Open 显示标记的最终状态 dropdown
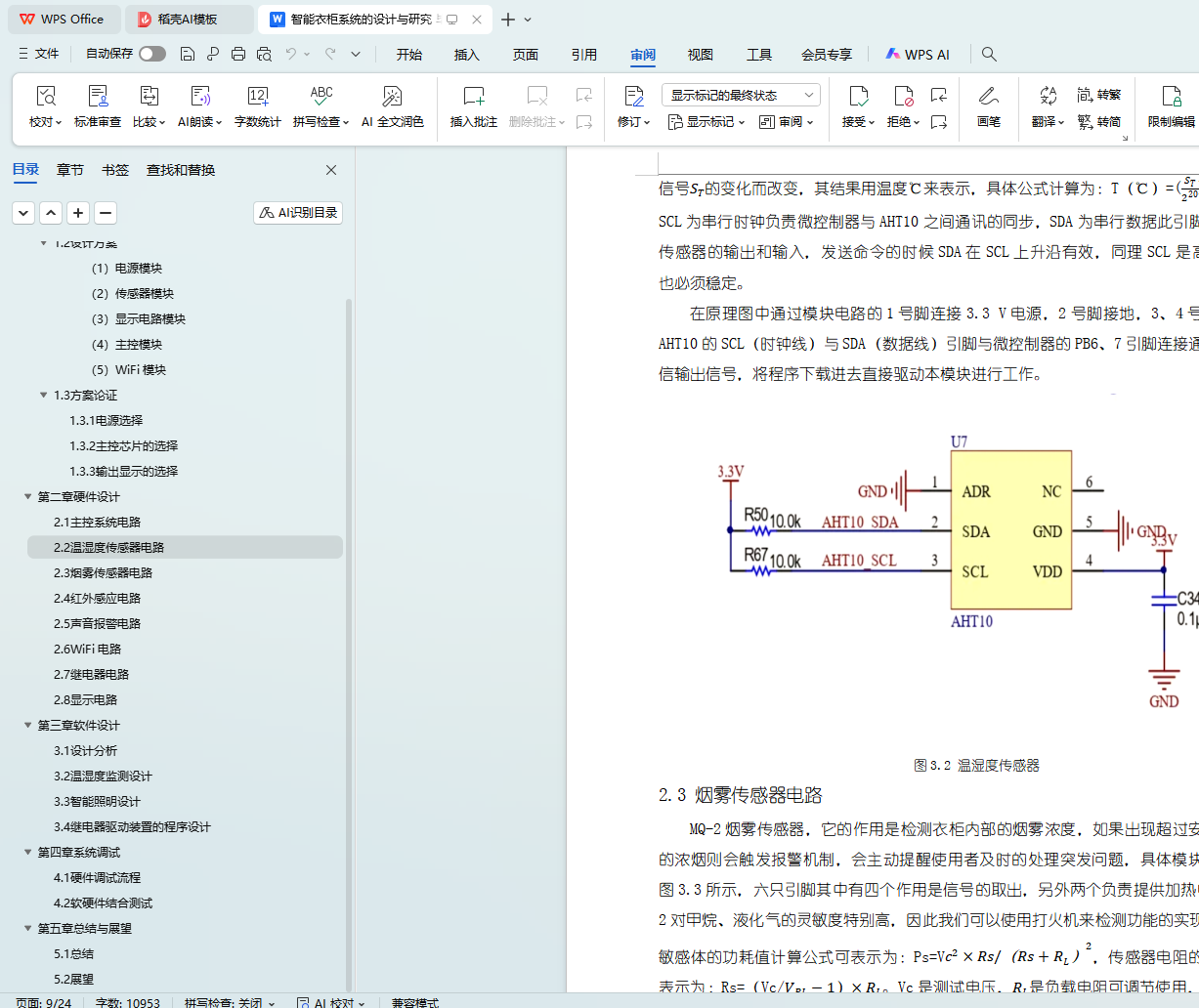 (741, 95)
